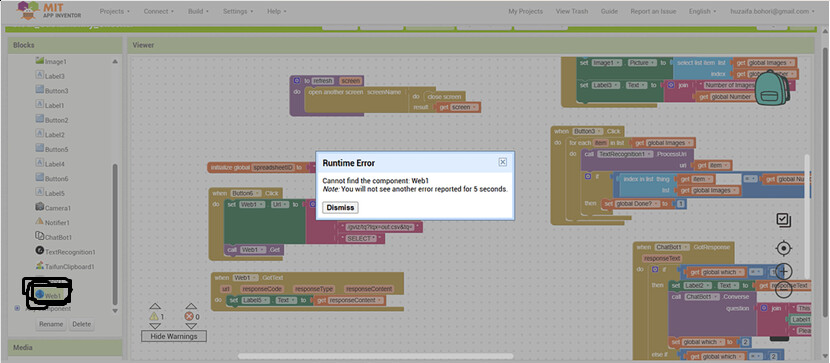Toggle the workspace controls checkbox icon

click(783, 220)
